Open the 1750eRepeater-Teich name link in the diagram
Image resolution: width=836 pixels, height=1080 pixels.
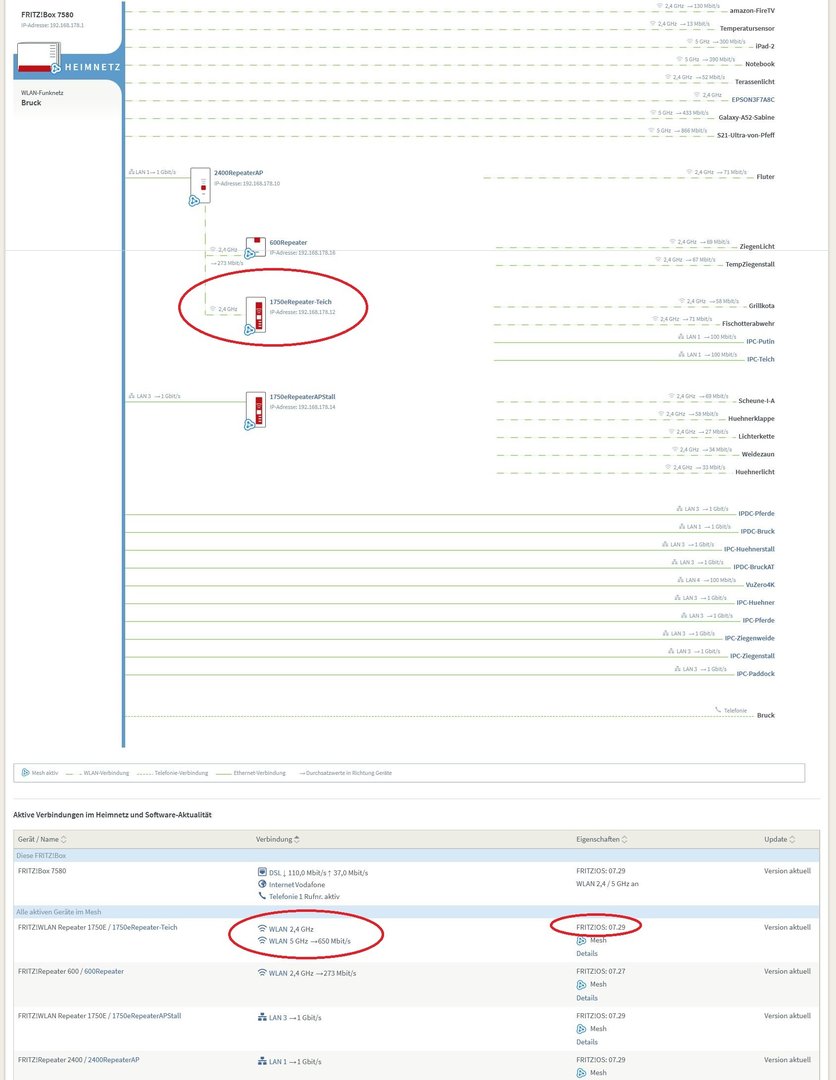click(300, 302)
